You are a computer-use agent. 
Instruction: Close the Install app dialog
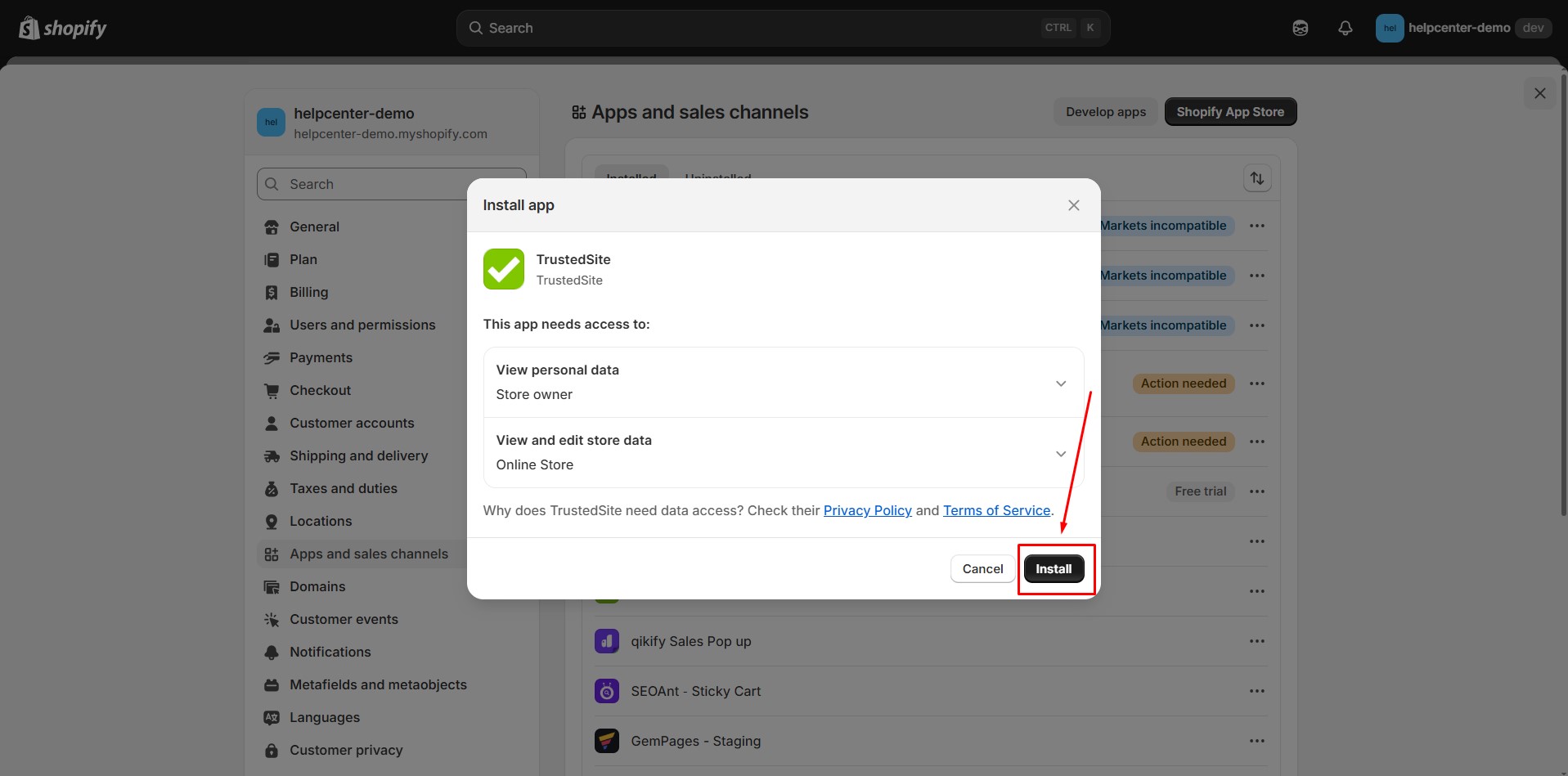pos(1073,205)
